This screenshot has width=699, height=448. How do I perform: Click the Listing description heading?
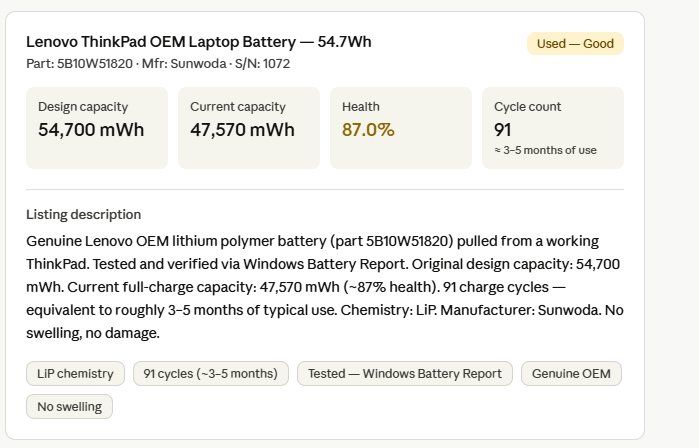click(83, 214)
